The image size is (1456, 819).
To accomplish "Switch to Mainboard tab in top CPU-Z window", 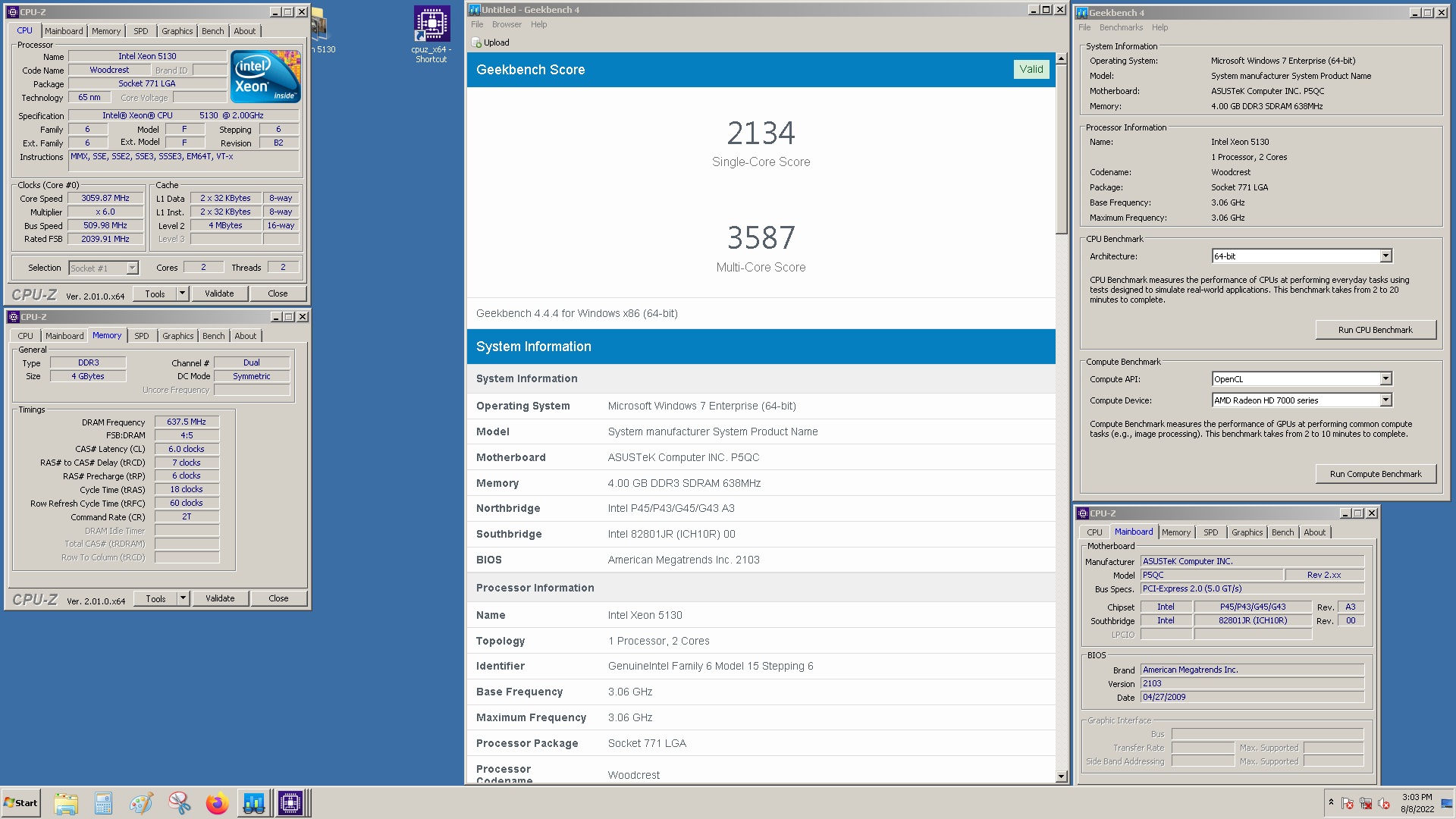I will pos(64,31).
